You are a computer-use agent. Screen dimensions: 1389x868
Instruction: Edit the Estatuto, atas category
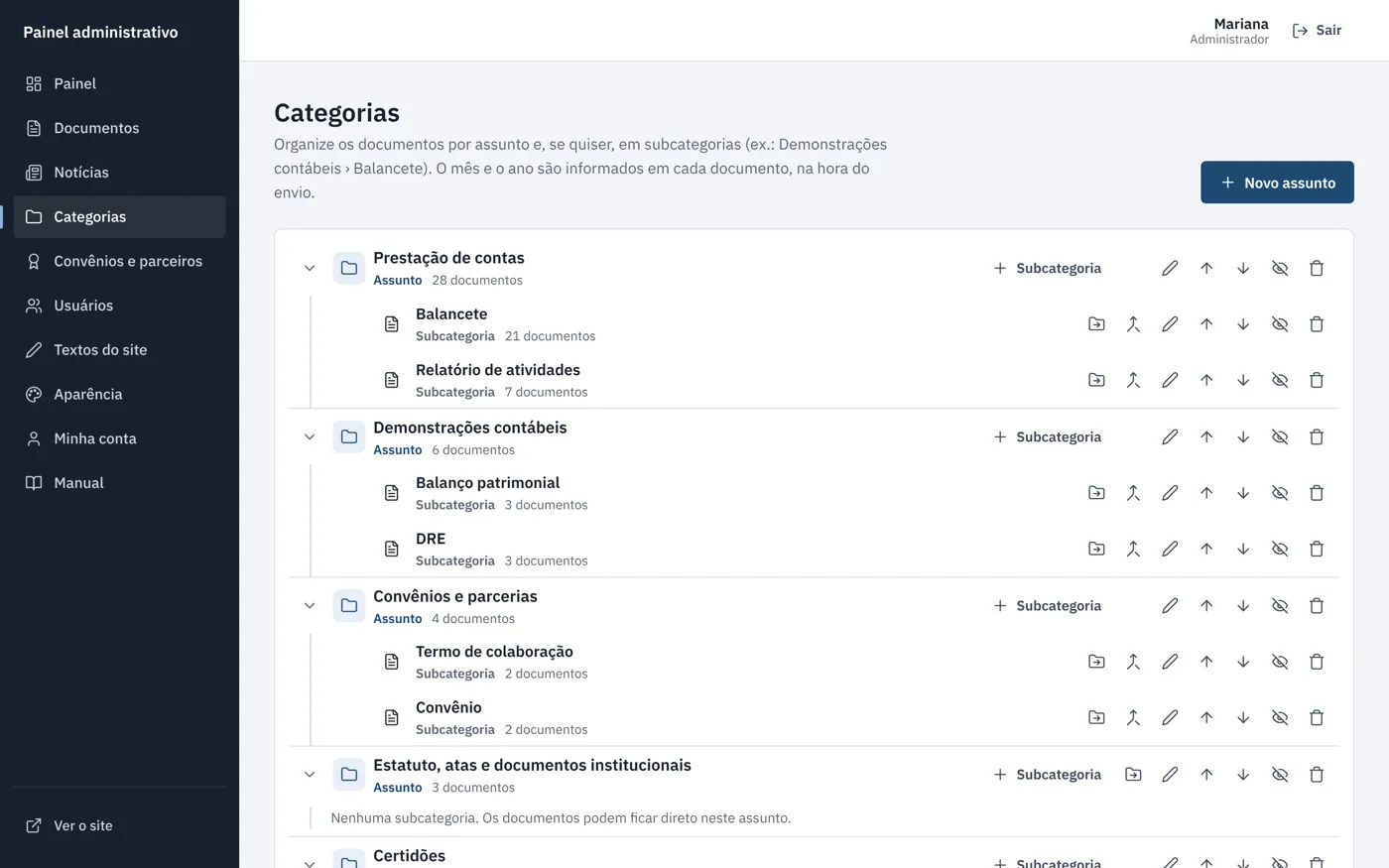tap(1170, 775)
